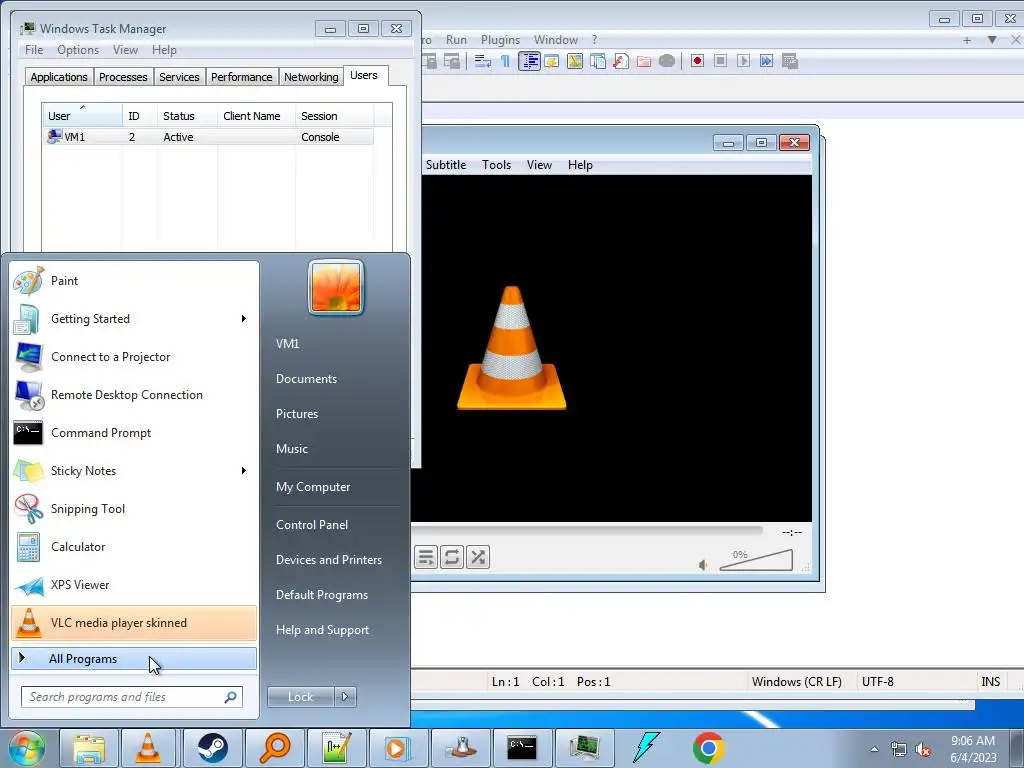1024x768 pixels.
Task: Switch to Task Manager Services tab
Action: [x=179, y=77]
